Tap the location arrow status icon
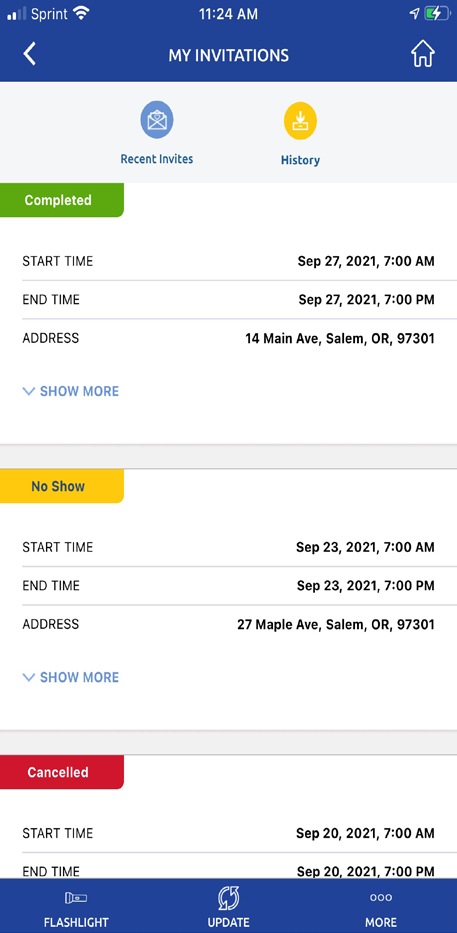The width and height of the screenshot is (457, 933). [414, 14]
